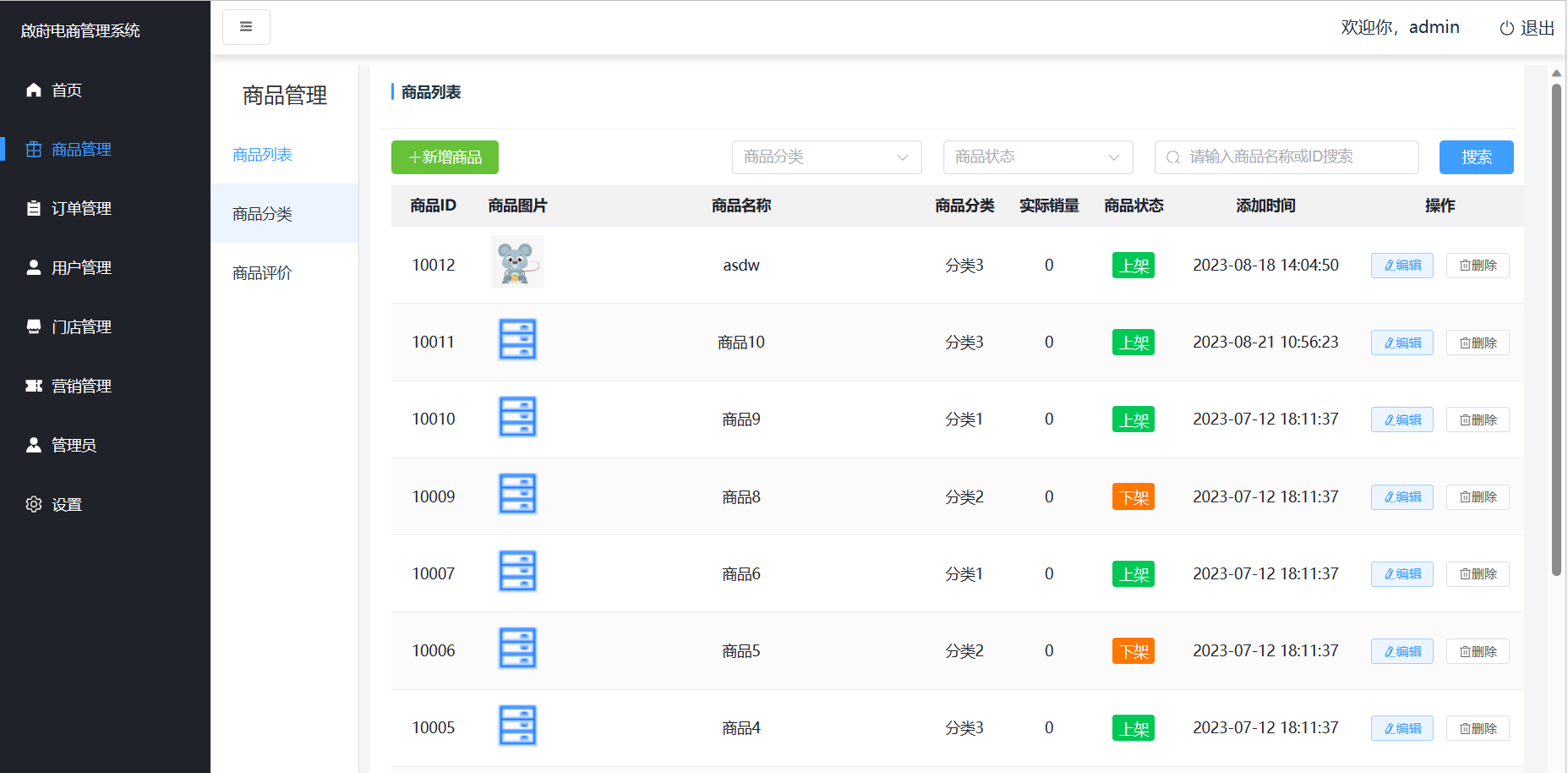Edit product 10007 商品6
1568x773 pixels.
[x=1401, y=573]
